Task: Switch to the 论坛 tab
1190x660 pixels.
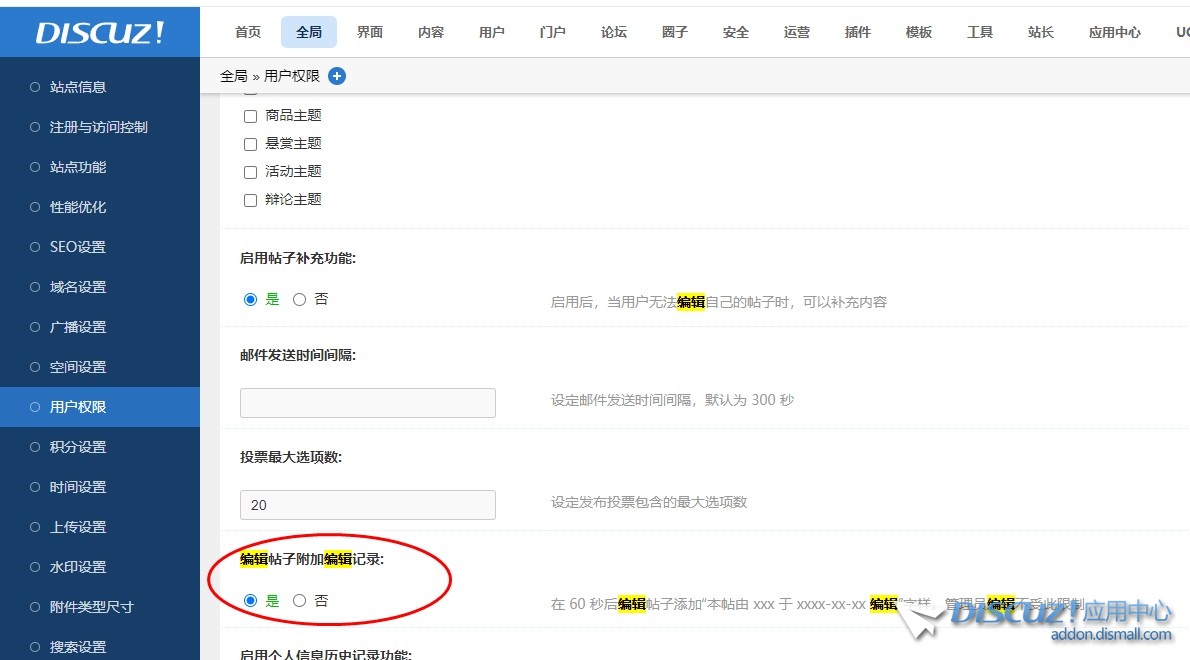Action: (613, 31)
